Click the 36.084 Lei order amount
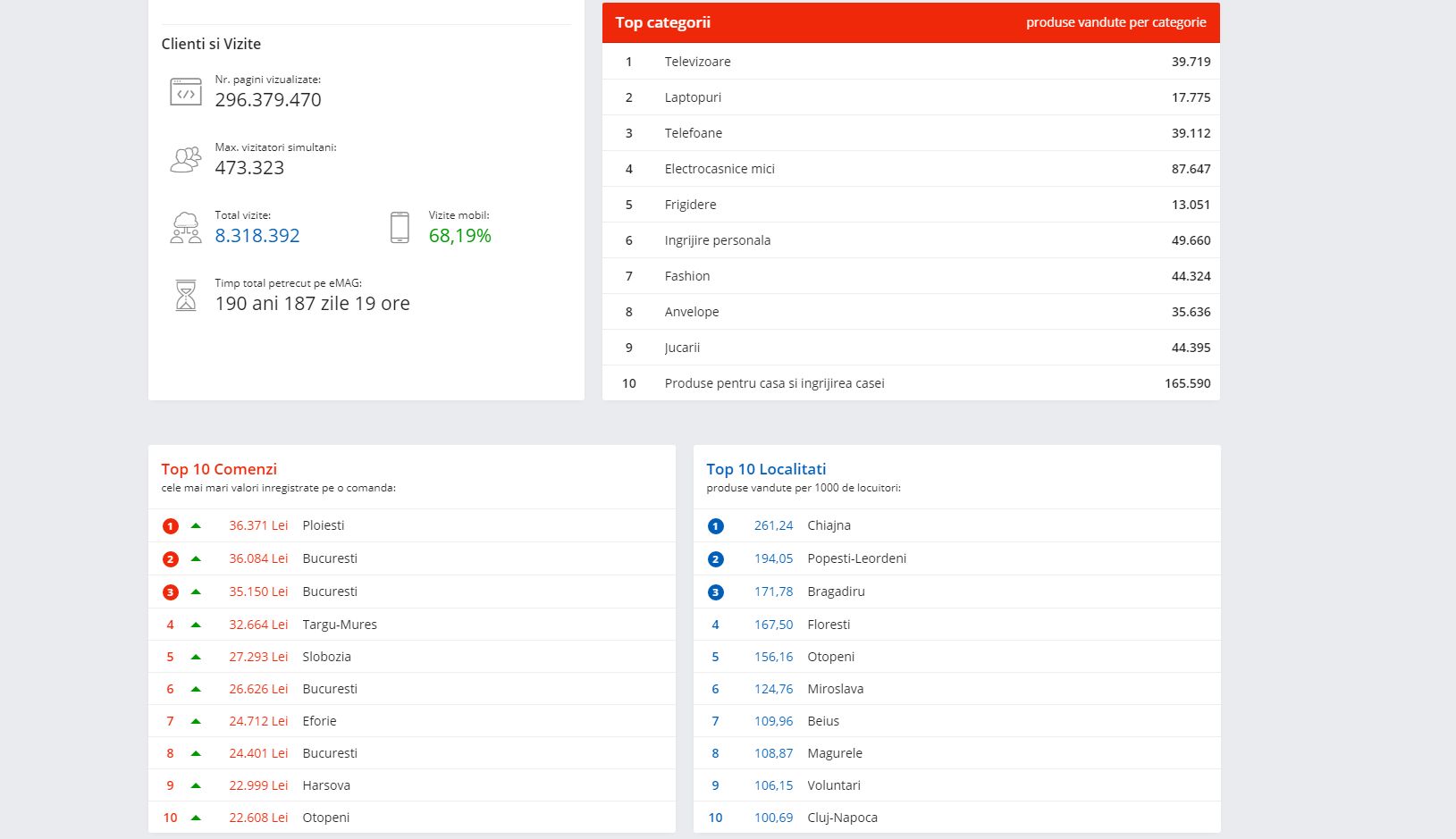 [x=258, y=558]
